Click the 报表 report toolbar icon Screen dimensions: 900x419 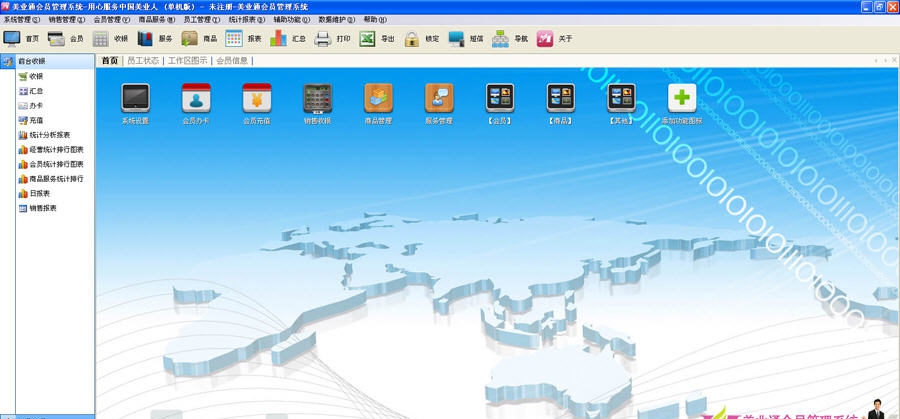coord(234,38)
